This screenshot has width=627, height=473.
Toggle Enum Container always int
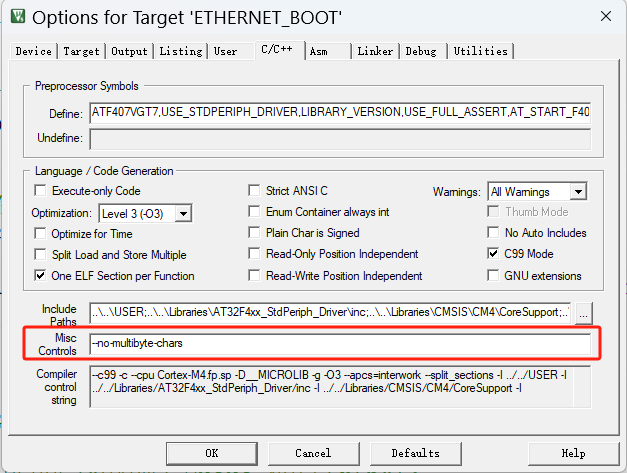pyautogui.click(x=254, y=212)
